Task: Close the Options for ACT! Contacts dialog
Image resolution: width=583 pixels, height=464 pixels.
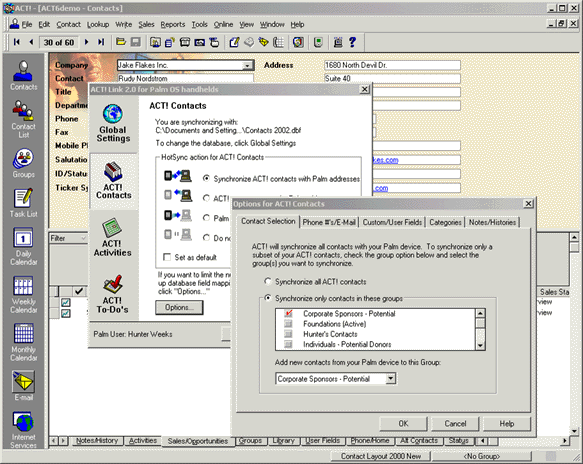Action: pyautogui.click(x=528, y=203)
